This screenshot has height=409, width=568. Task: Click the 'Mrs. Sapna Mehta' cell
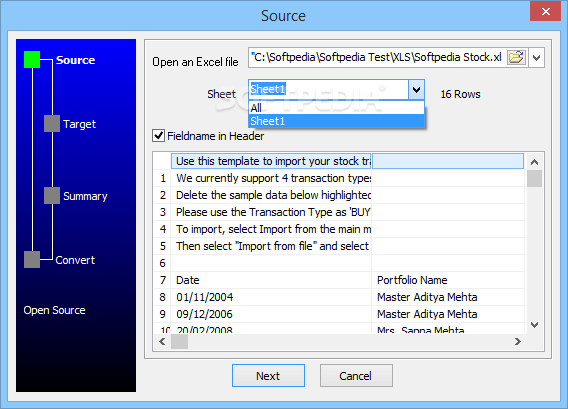coord(448,329)
